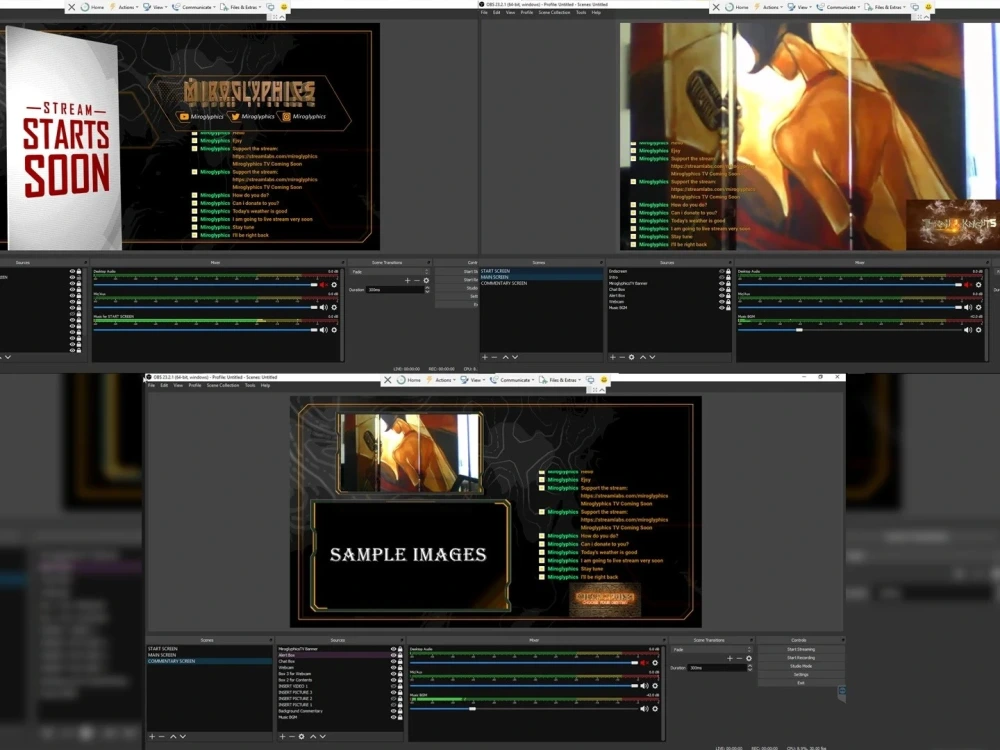The width and height of the screenshot is (1000, 750).
Task: Add a scene in top-right OBS window
Action: coord(485,357)
